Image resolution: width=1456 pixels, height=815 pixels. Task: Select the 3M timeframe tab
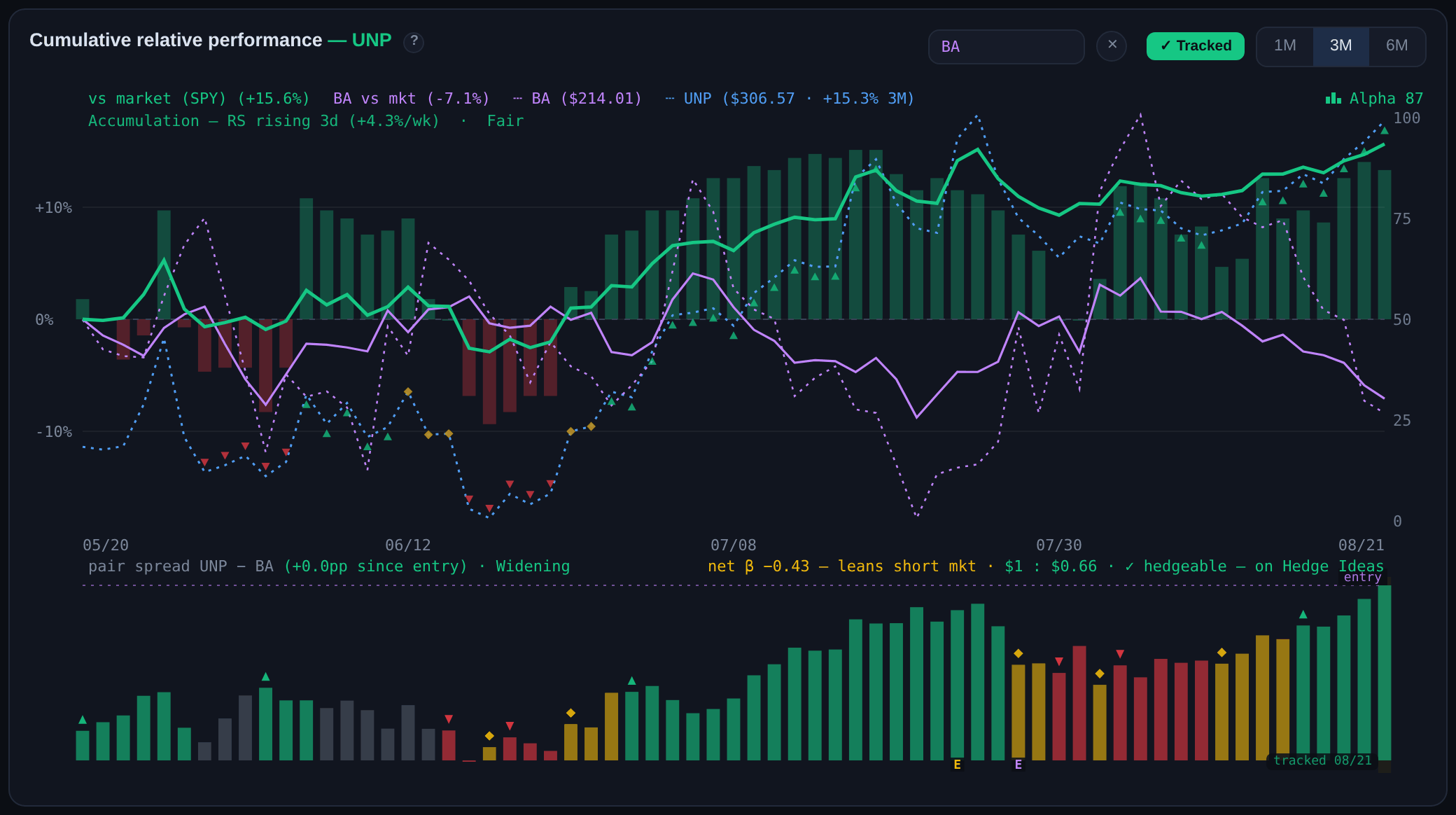click(x=1340, y=46)
